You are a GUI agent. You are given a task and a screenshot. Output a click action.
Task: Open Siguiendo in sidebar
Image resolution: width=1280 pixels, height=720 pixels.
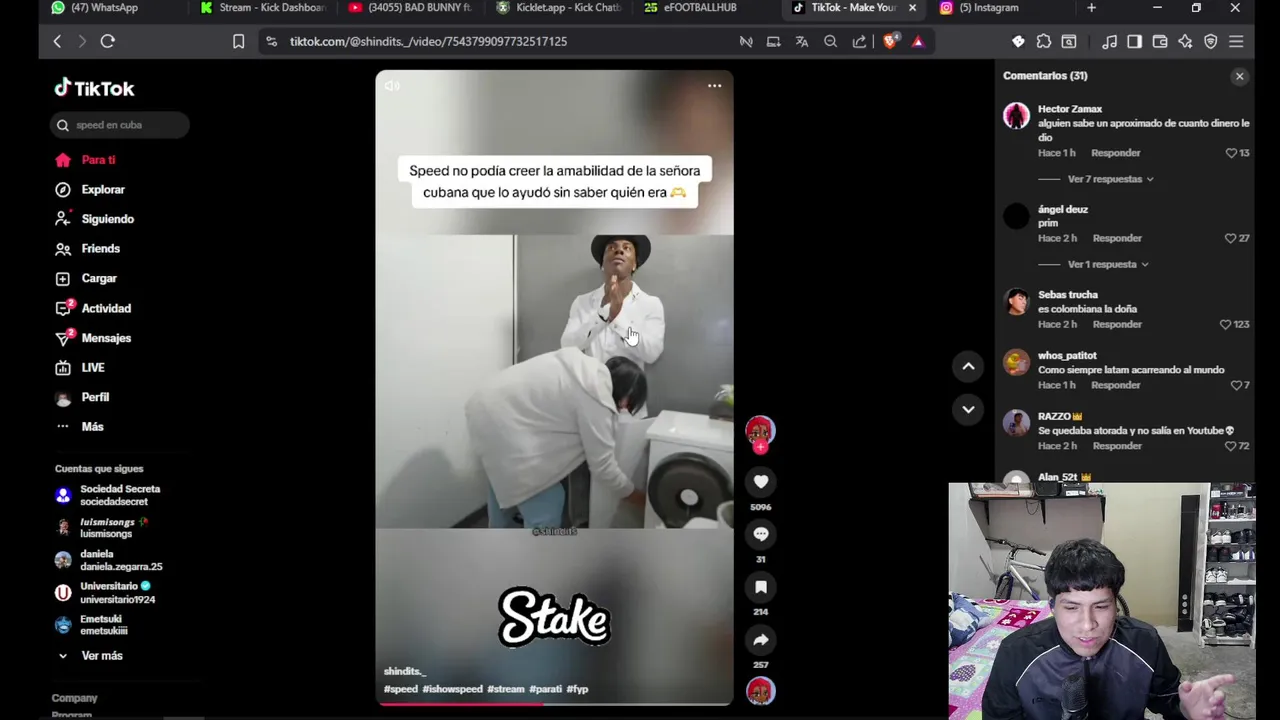click(x=107, y=219)
